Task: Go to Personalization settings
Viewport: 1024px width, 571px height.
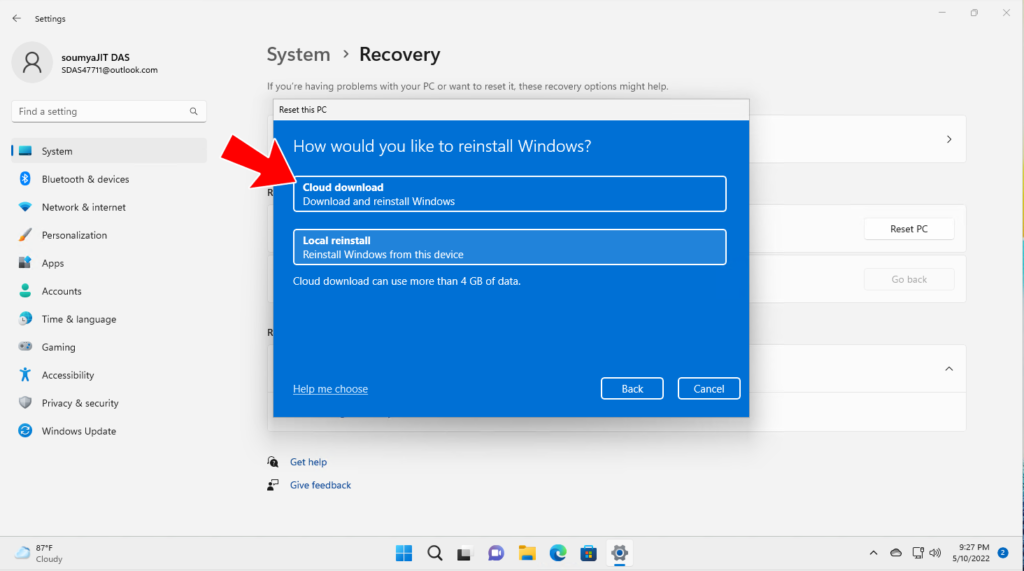Action: 109,235
